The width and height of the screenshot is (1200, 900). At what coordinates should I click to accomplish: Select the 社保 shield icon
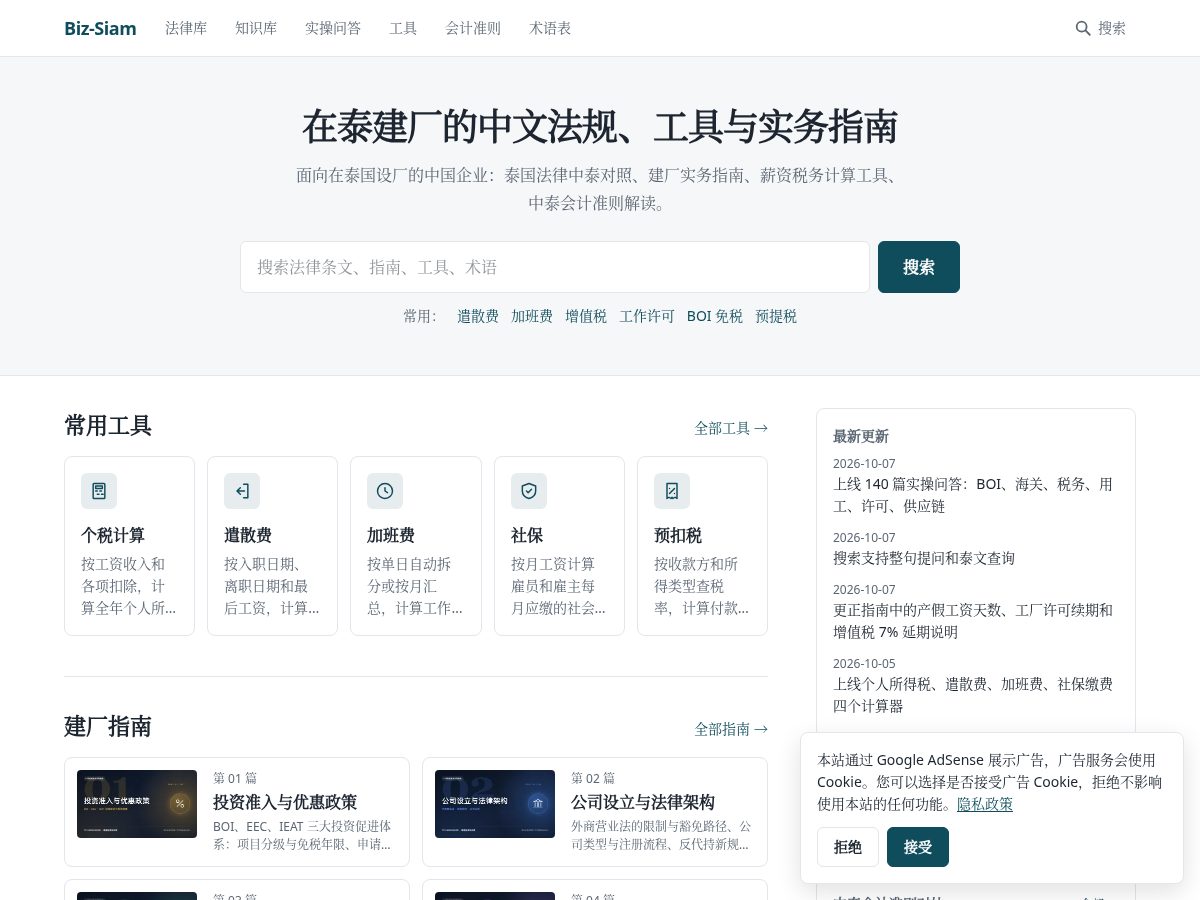click(x=529, y=491)
